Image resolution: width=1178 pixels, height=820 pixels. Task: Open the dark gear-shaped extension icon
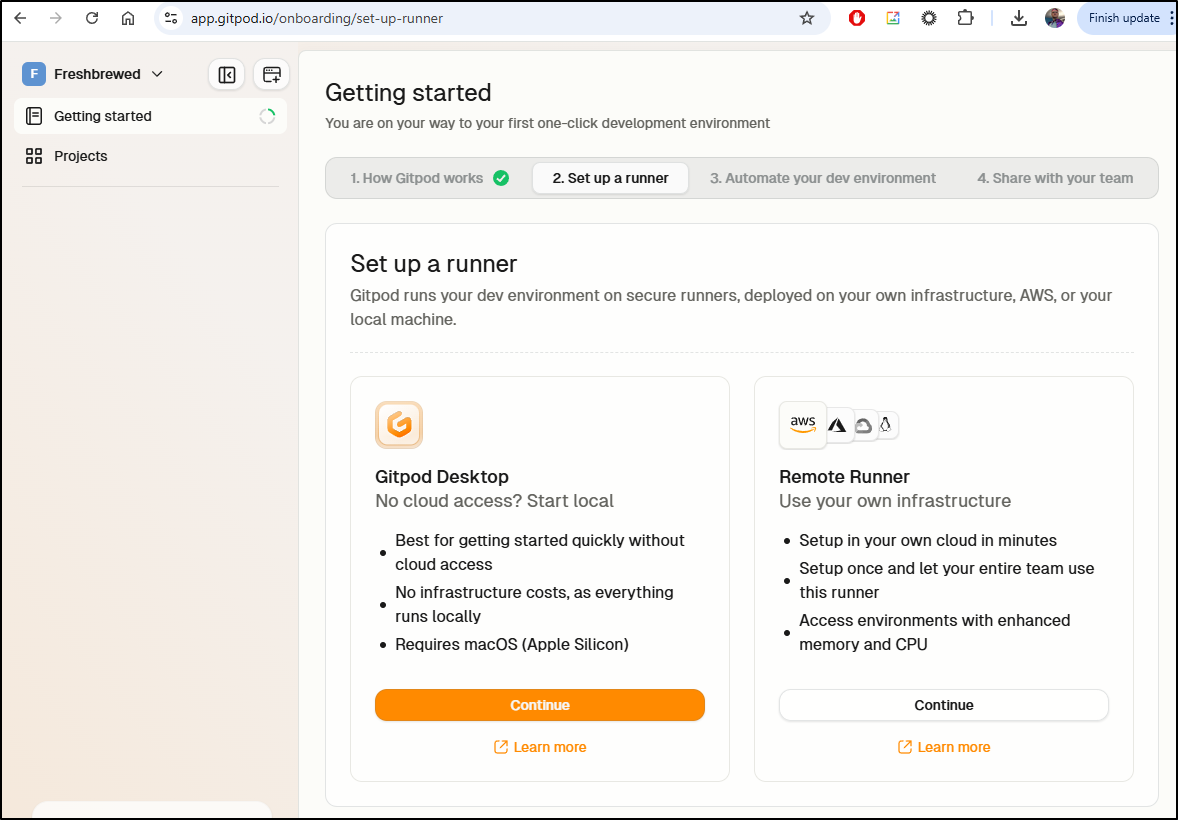pos(929,18)
